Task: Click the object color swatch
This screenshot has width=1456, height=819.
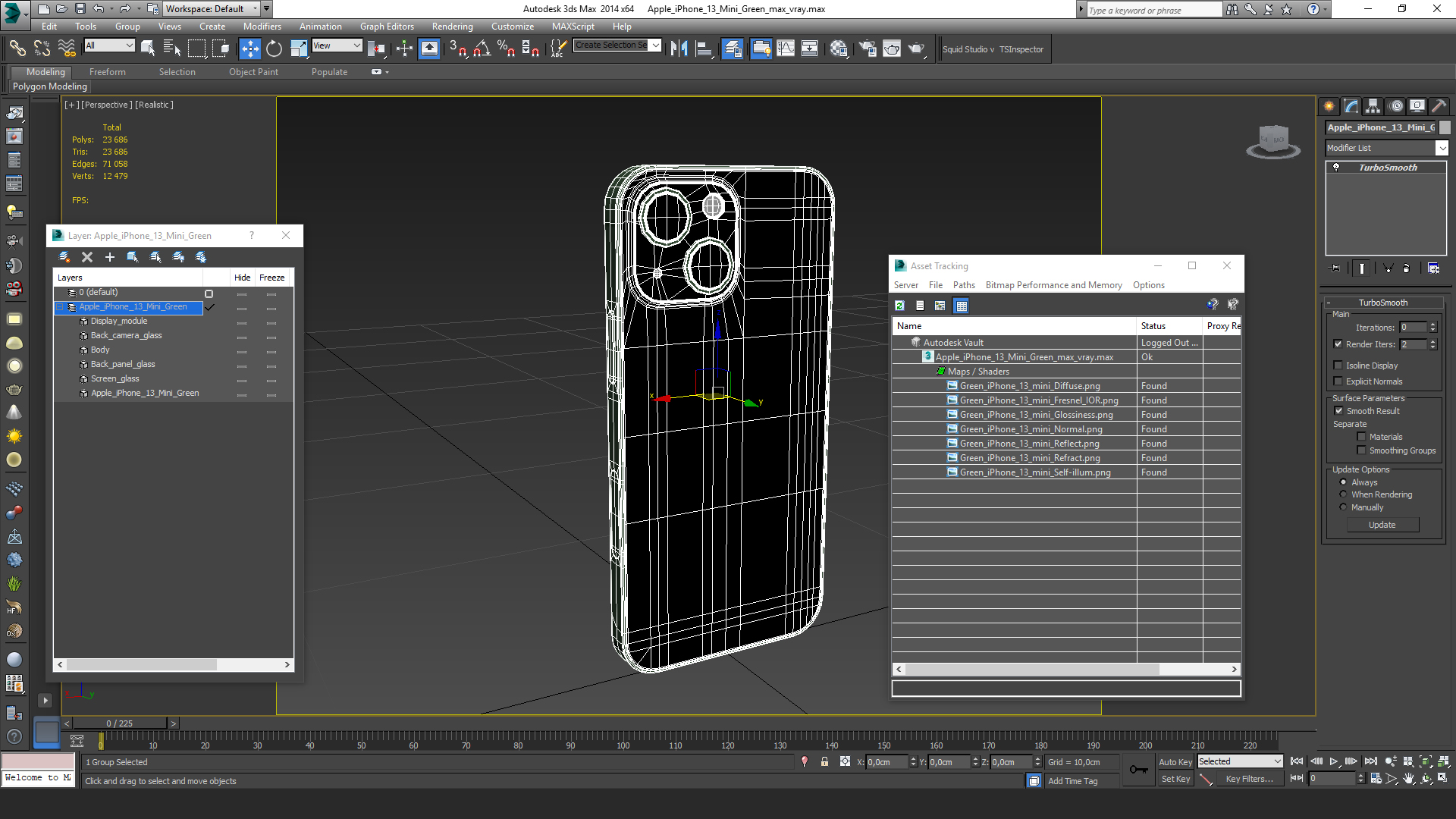Action: point(1445,127)
